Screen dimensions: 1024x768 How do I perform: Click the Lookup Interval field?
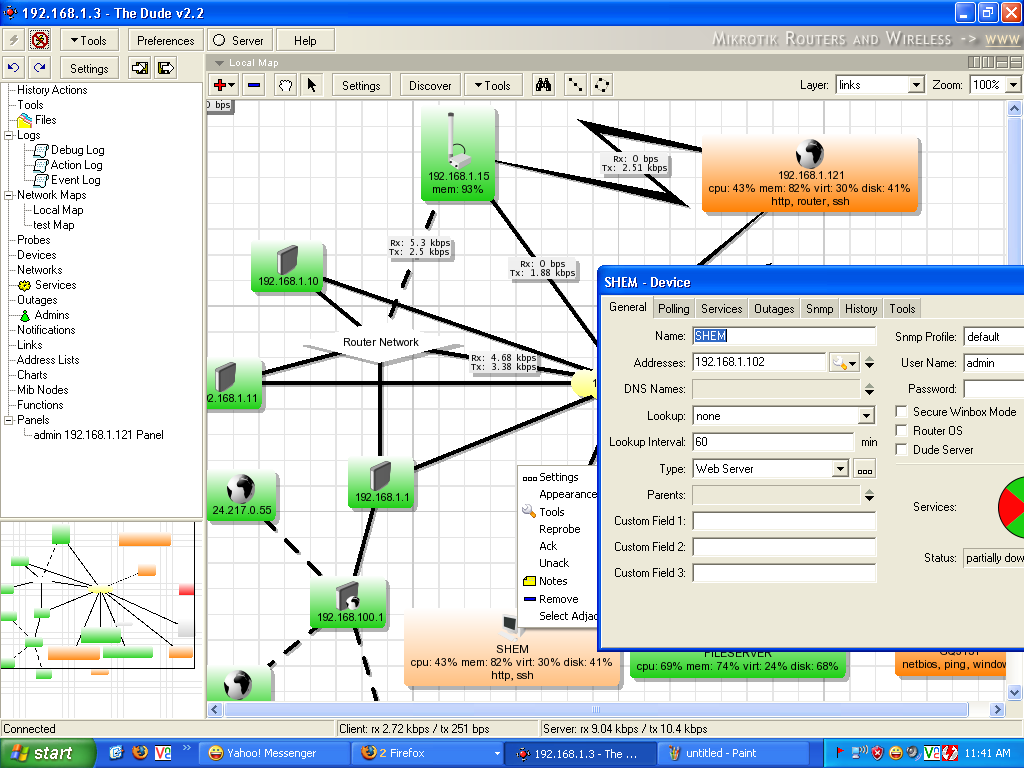[x=773, y=442]
